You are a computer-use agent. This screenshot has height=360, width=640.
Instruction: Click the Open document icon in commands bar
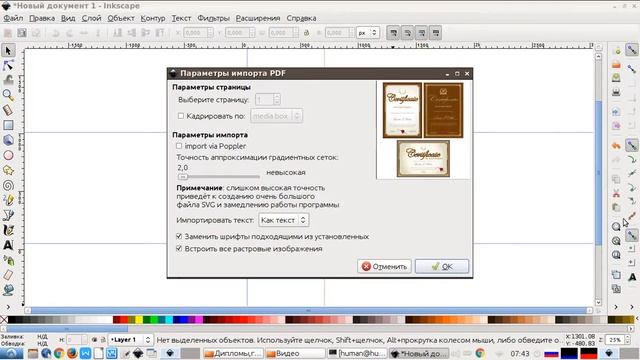(x=616, y=64)
